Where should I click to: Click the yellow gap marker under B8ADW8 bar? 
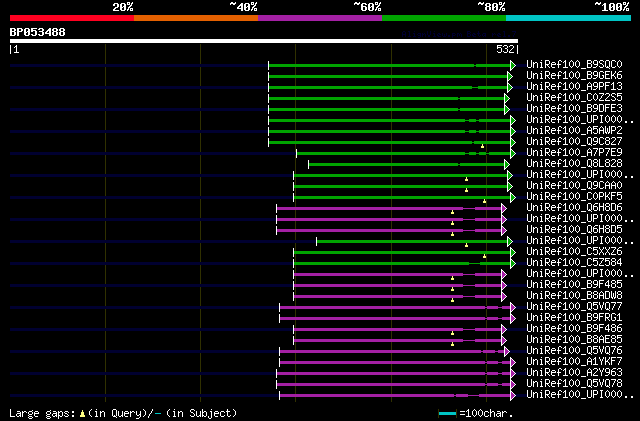point(452,301)
